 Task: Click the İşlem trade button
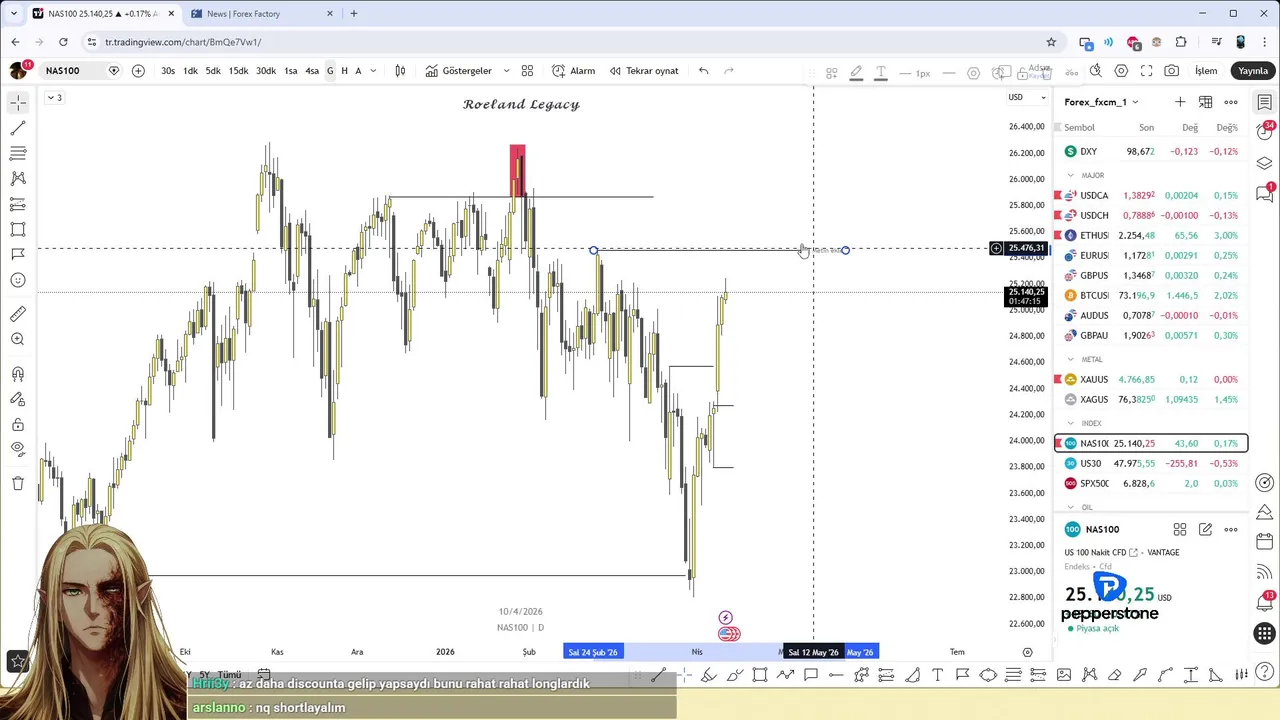(1206, 71)
